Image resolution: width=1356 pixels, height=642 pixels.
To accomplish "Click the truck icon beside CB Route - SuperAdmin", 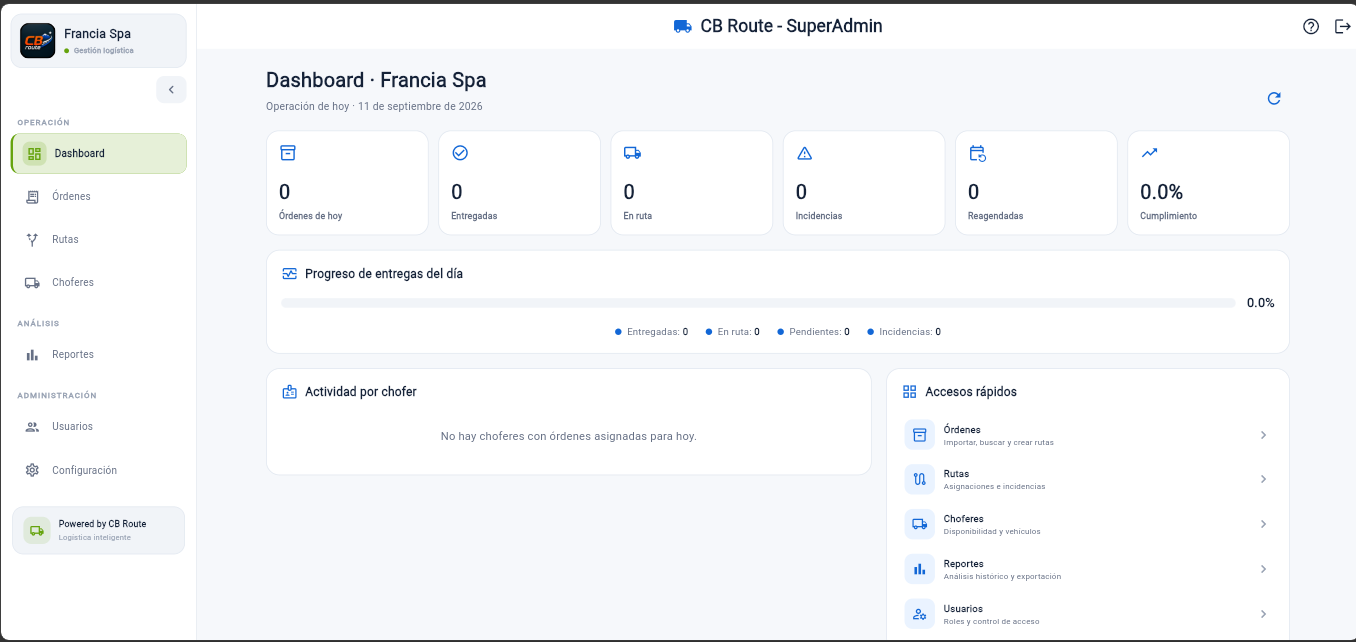I will [x=683, y=26].
